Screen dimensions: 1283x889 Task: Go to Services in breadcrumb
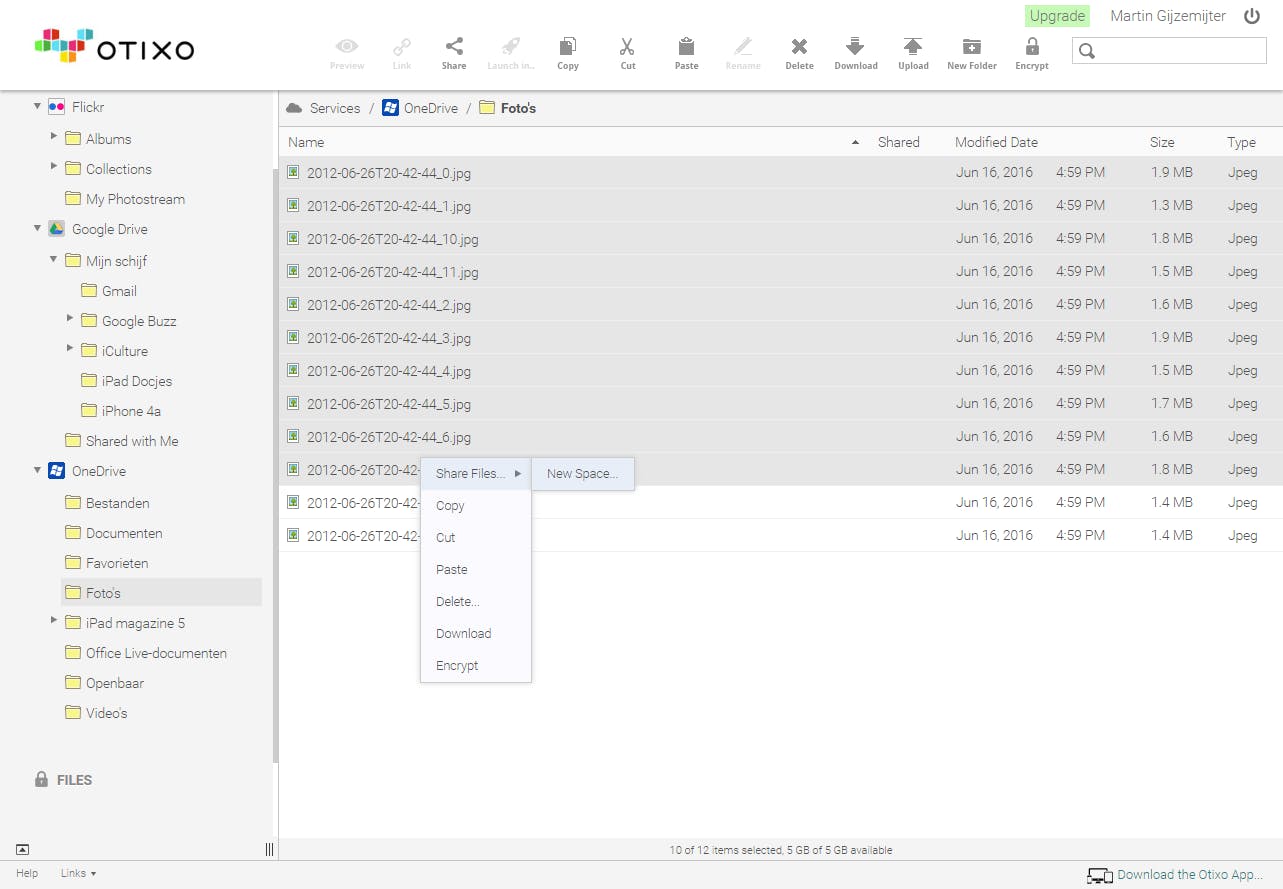tap(335, 108)
